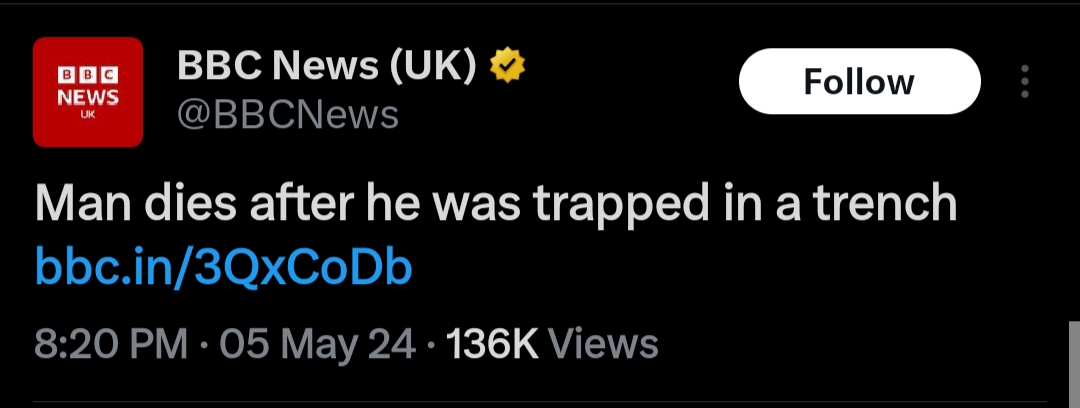Click the "NEWS" text inside the avatar
The image size is (1080, 408).
point(88,97)
